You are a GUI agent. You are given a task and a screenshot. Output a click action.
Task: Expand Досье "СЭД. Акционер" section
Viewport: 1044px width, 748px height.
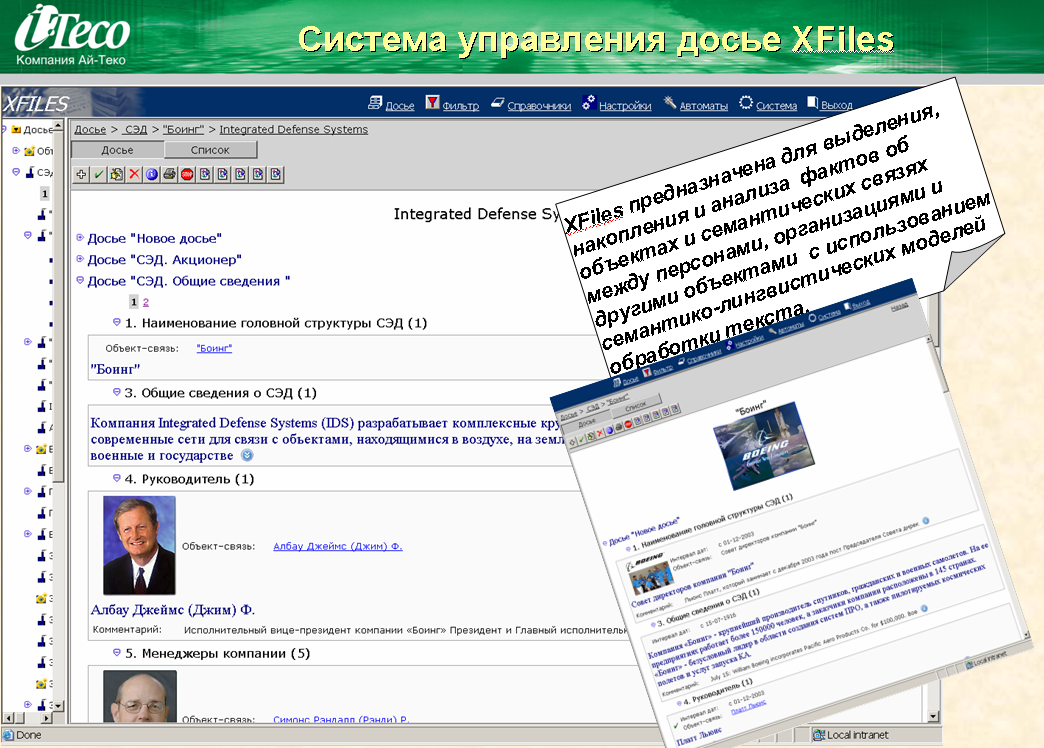point(80,258)
